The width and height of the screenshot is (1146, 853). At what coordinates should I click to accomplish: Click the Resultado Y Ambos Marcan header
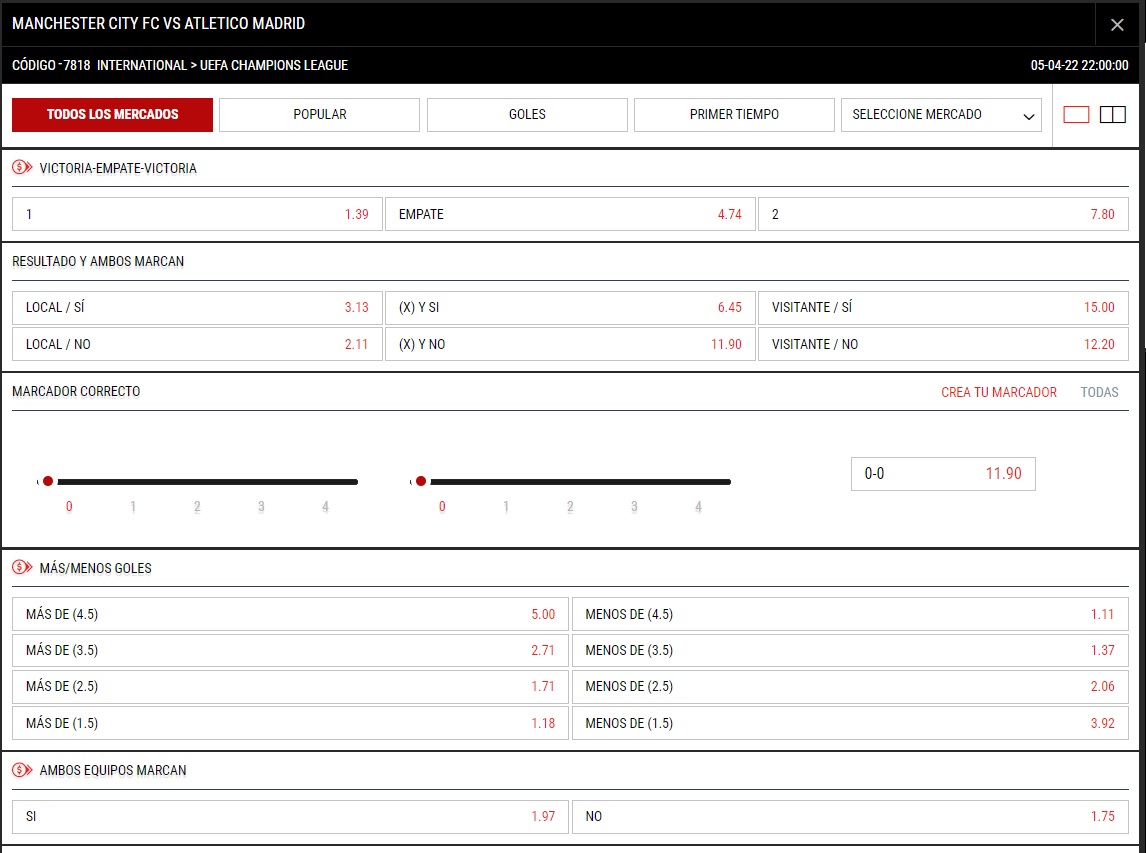click(98, 262)
